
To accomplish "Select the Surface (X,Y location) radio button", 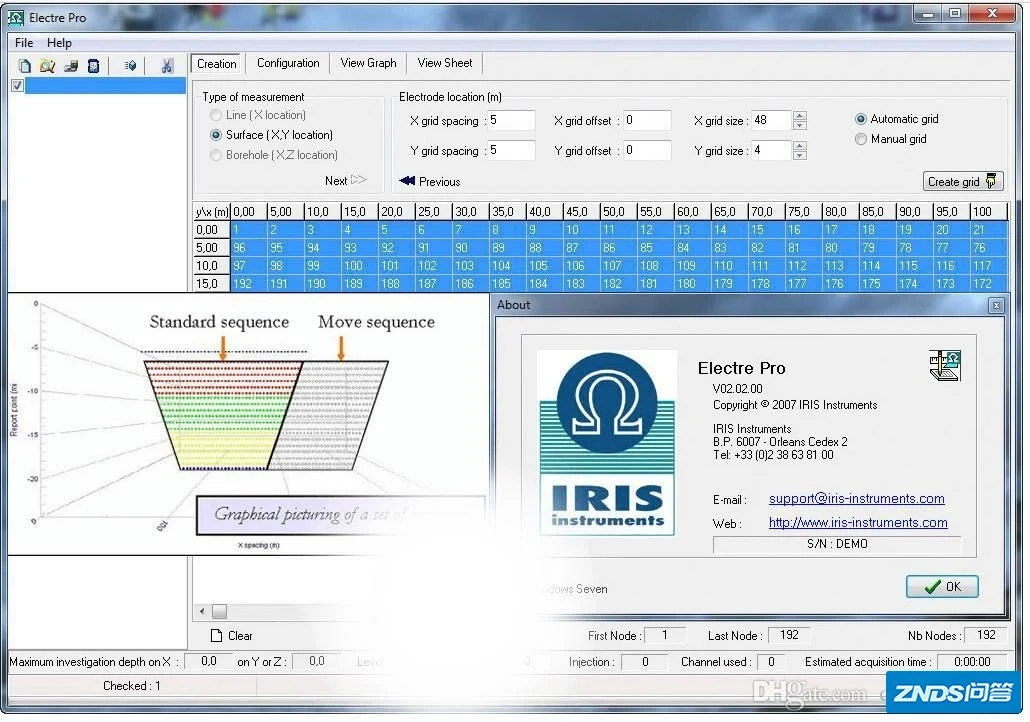I will (216, 135).
